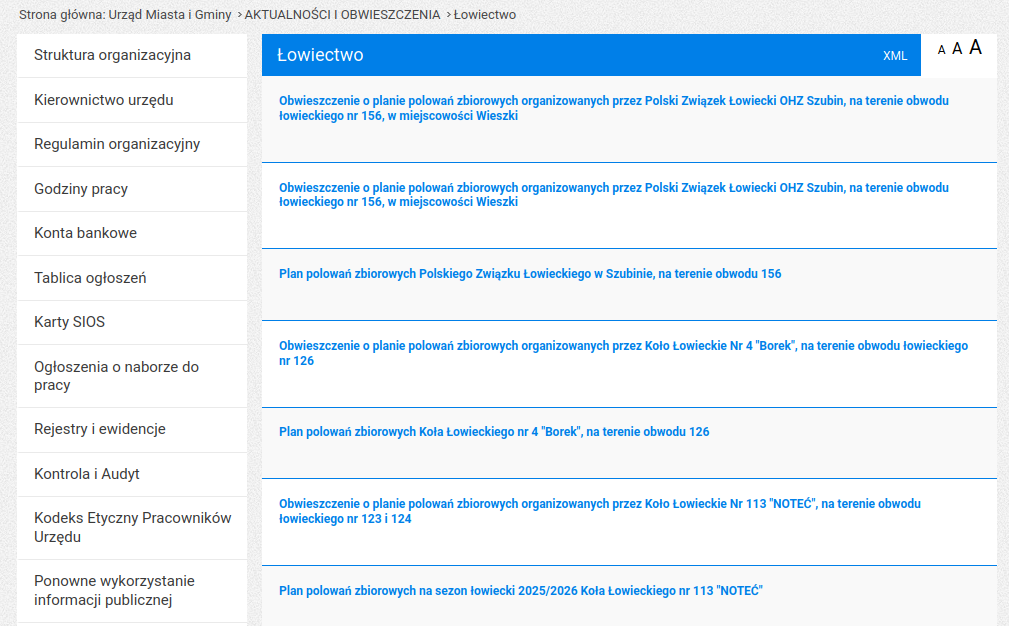Go to Strona główna breadcrumb link
The image size is (1009, 626).
tap(125, 15)
